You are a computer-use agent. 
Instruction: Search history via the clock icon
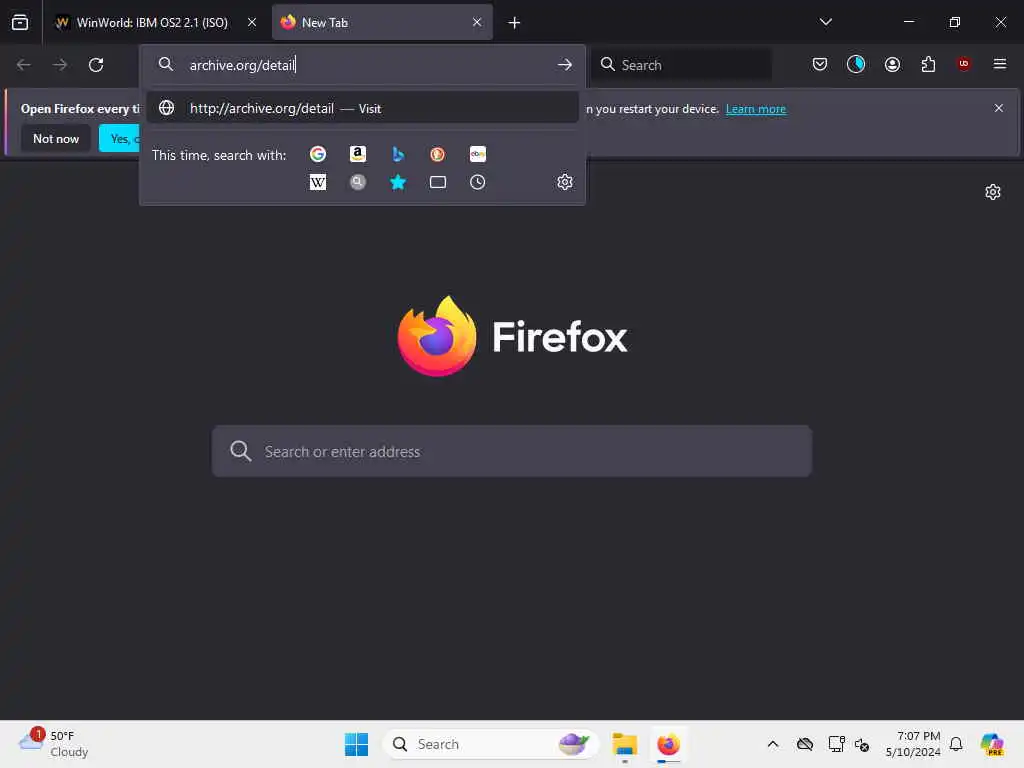click(x=477, y=182)
